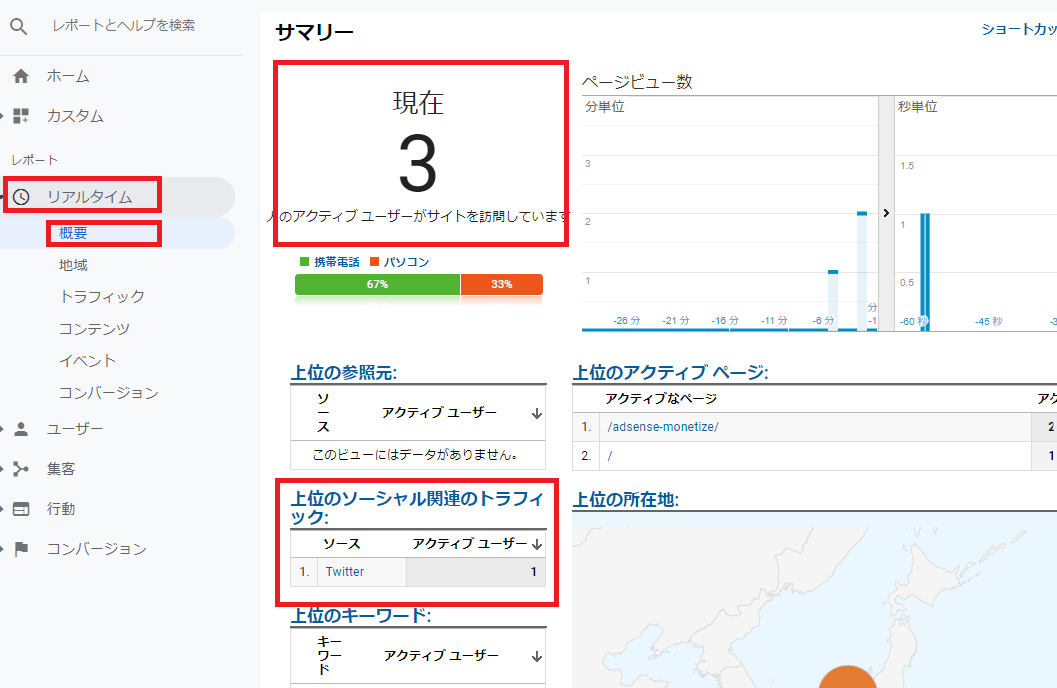Select the リアルタイム menu item
1057x688 pixels.
point(89,197)
